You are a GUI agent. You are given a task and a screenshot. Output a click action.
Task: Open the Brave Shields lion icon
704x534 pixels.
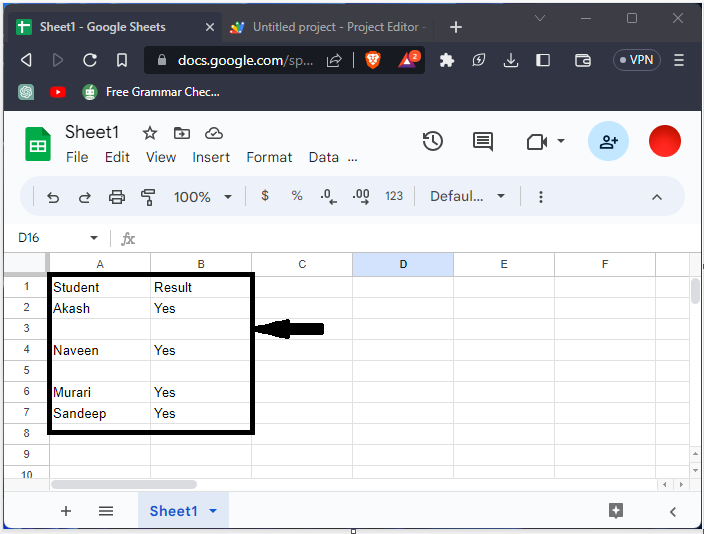click(373, 60)
